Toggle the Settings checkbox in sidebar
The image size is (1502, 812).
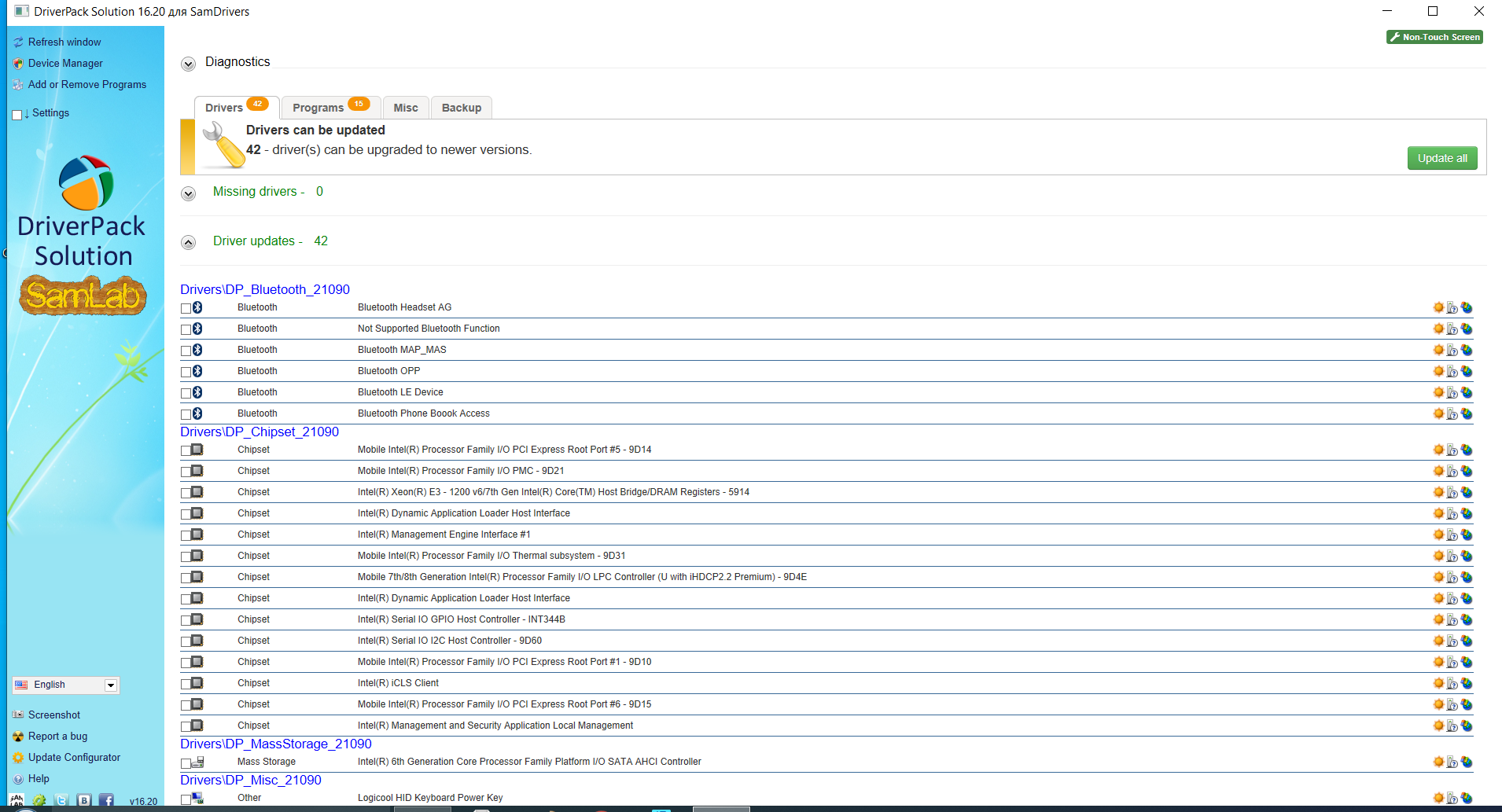(17, 115)
